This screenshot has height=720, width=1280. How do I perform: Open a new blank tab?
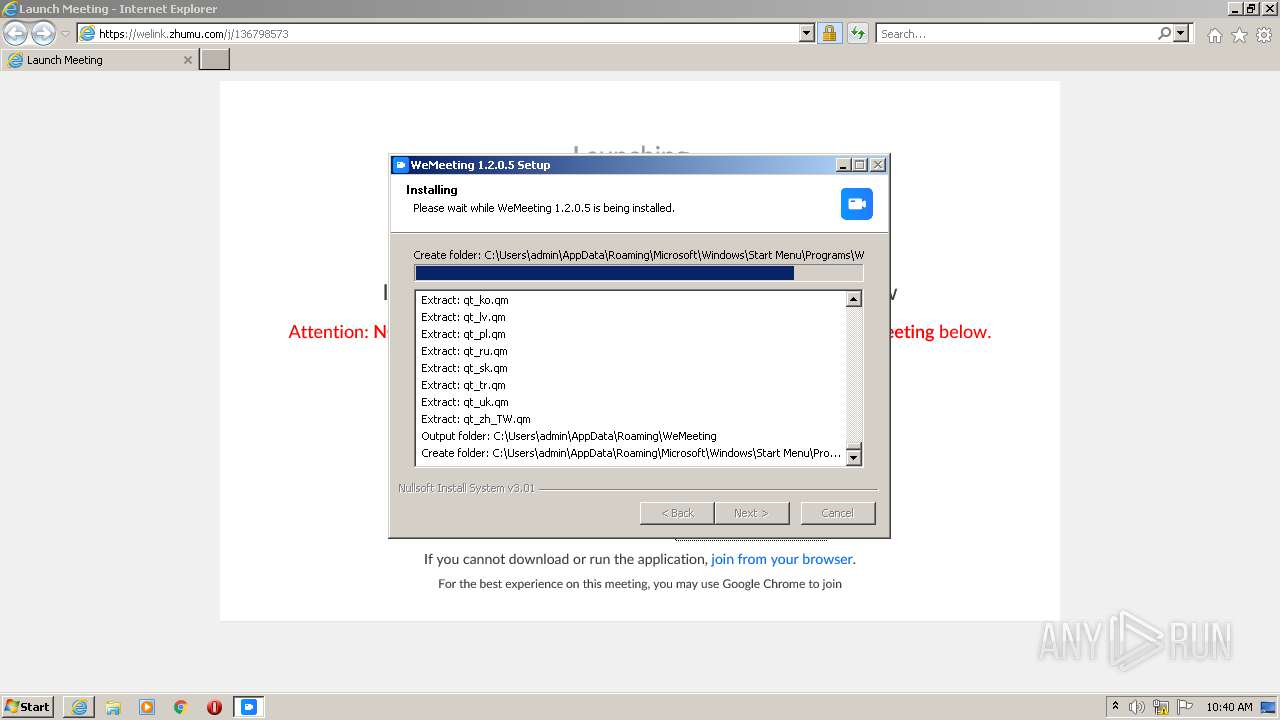coord(215,60)
